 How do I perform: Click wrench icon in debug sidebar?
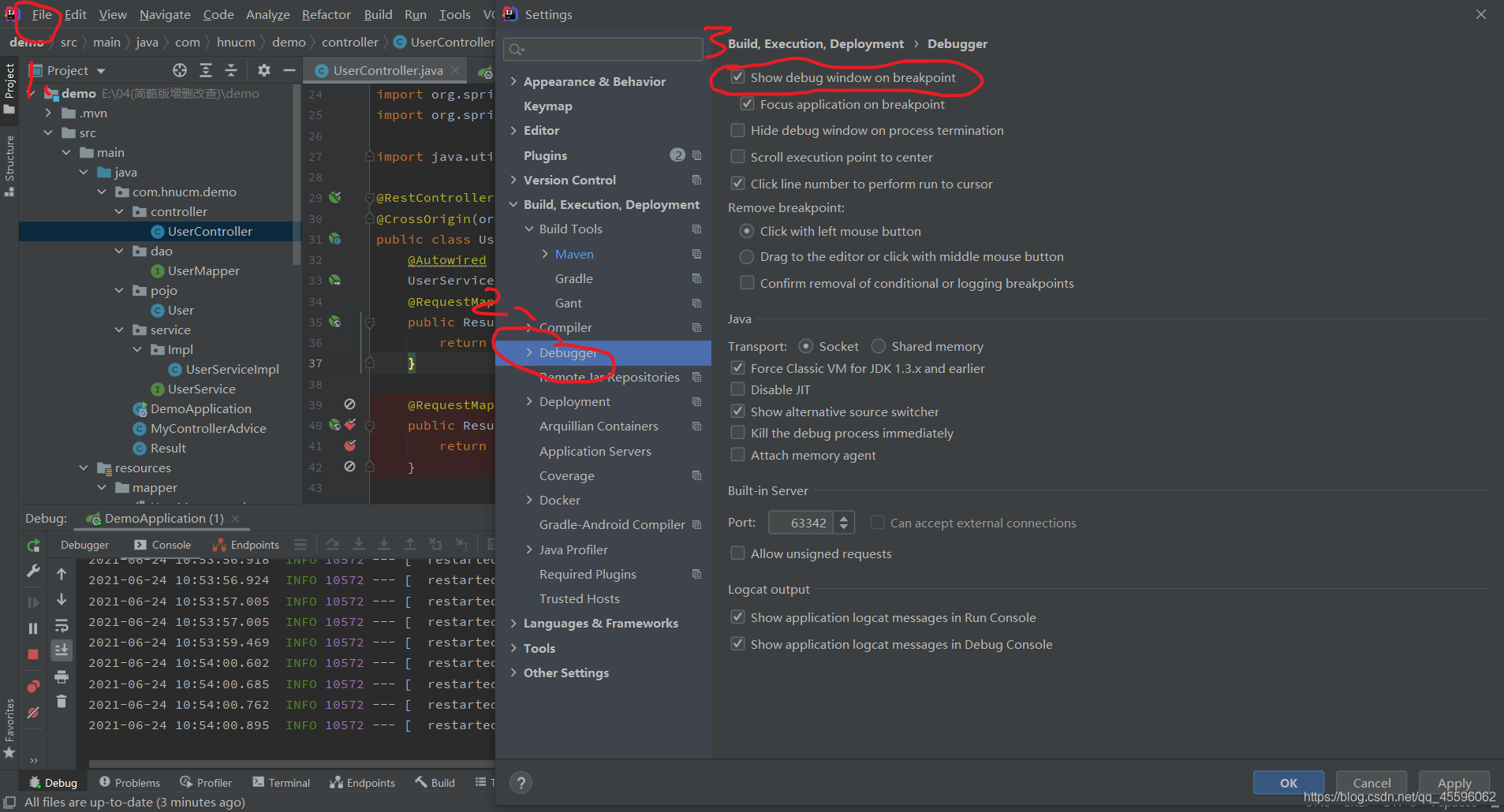pyautogui.click(x=33, y=571)
